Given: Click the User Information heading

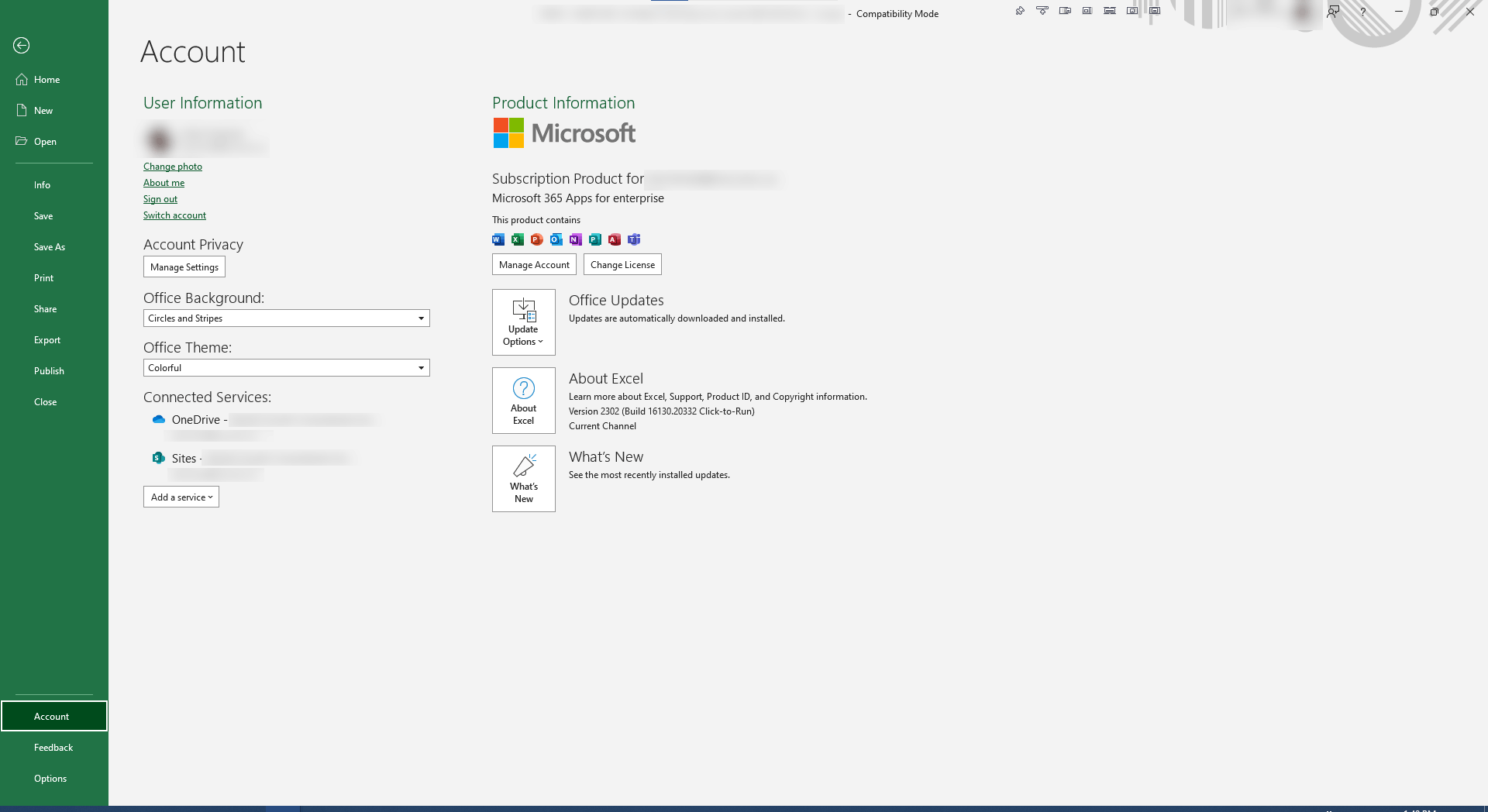Looking at the screenshot, I should tap(203, 103).
